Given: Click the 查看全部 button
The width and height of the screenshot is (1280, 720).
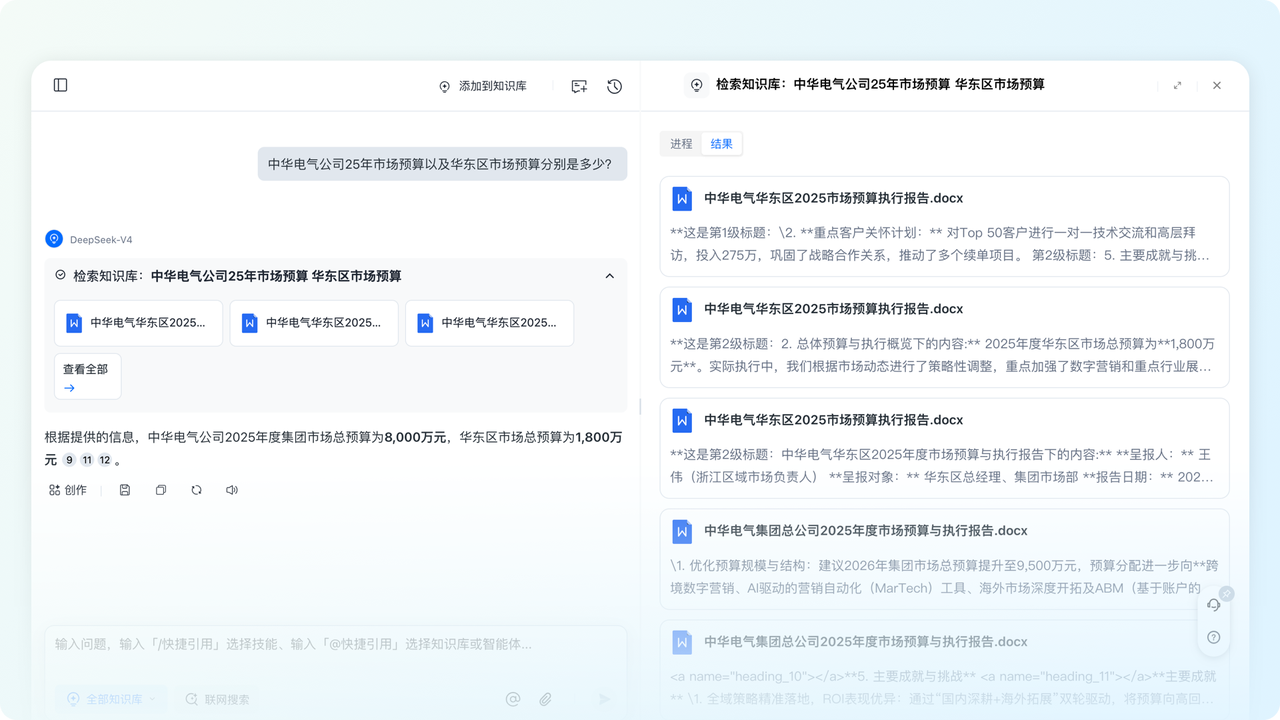Looking at the screenshot, I should coord(88,377).
